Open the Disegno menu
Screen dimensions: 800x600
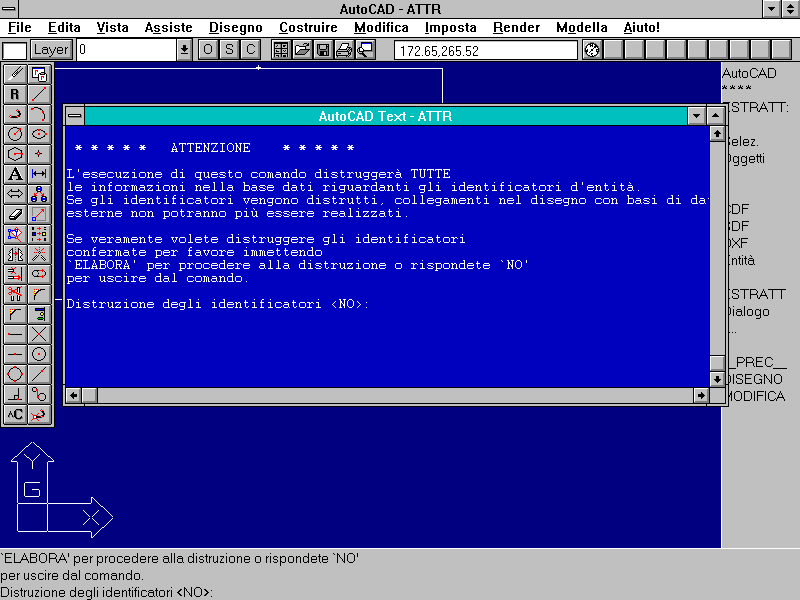coord(236,28)
